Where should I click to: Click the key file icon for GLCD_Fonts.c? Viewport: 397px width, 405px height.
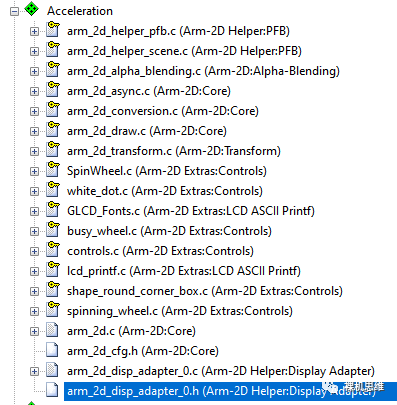tap(53, 209)
